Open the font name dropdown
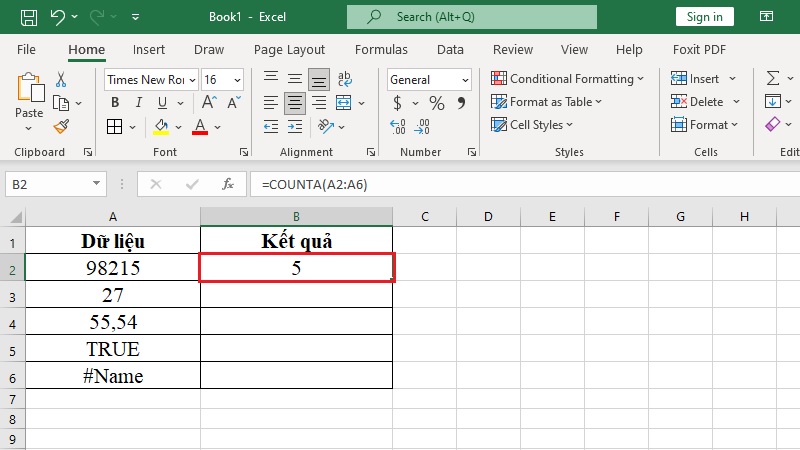This screenshot has height=450, width=800. tap(192, 80)
